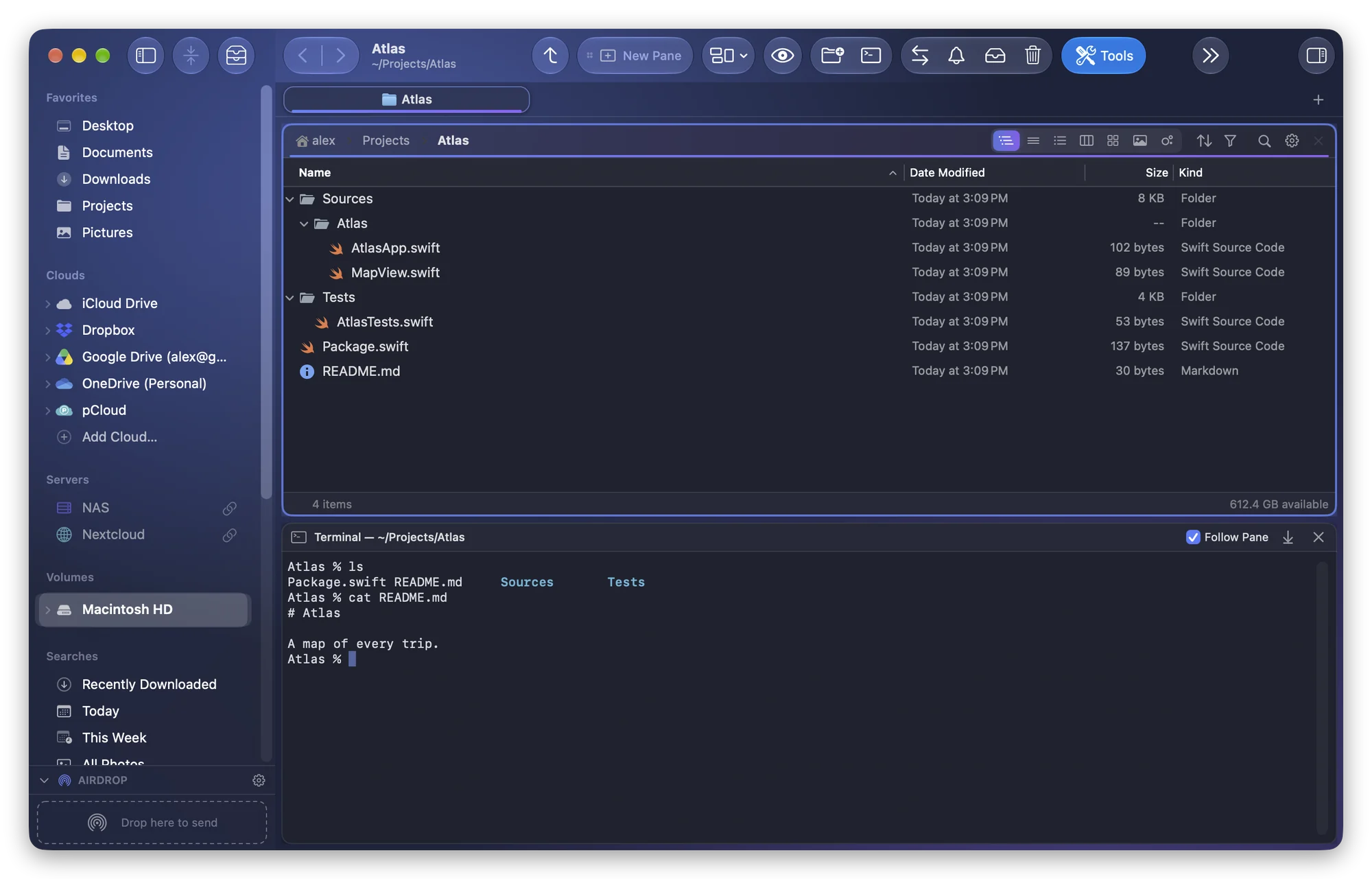Switch to the icon grid view
This screenshot has width=1372, height=879.
click(1113, 141)
